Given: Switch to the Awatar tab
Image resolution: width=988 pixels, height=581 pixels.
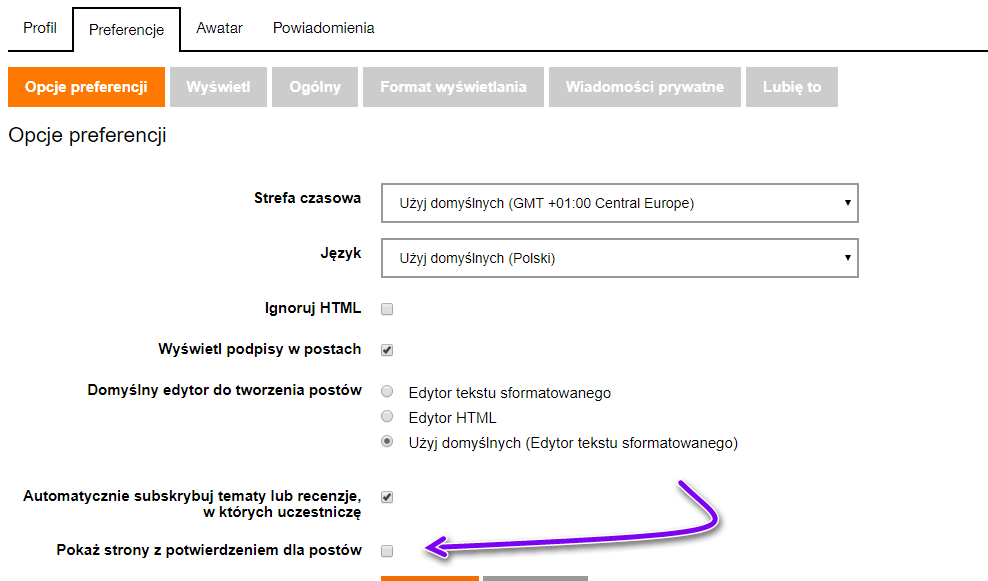Looking at the screenshot, I should point(219,28).
